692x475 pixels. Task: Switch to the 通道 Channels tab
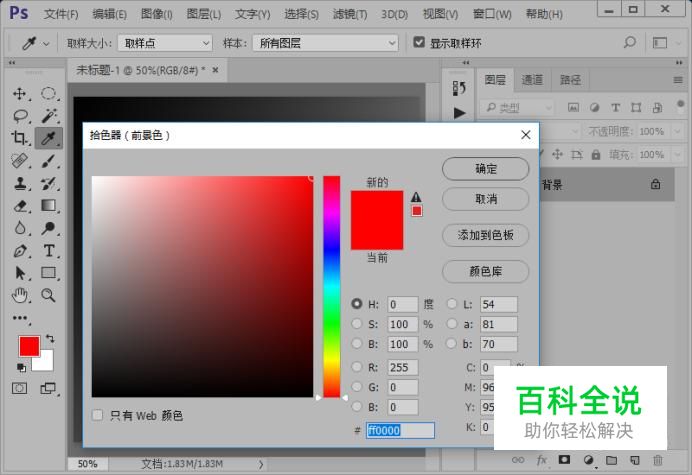coord(532,80)
